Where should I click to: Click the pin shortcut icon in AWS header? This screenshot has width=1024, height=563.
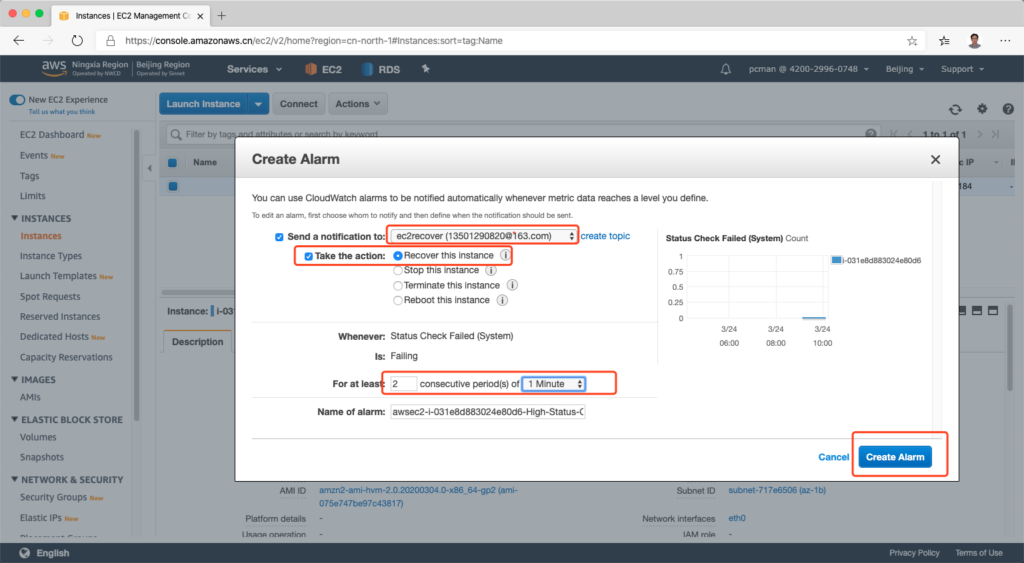coord(425,69)
